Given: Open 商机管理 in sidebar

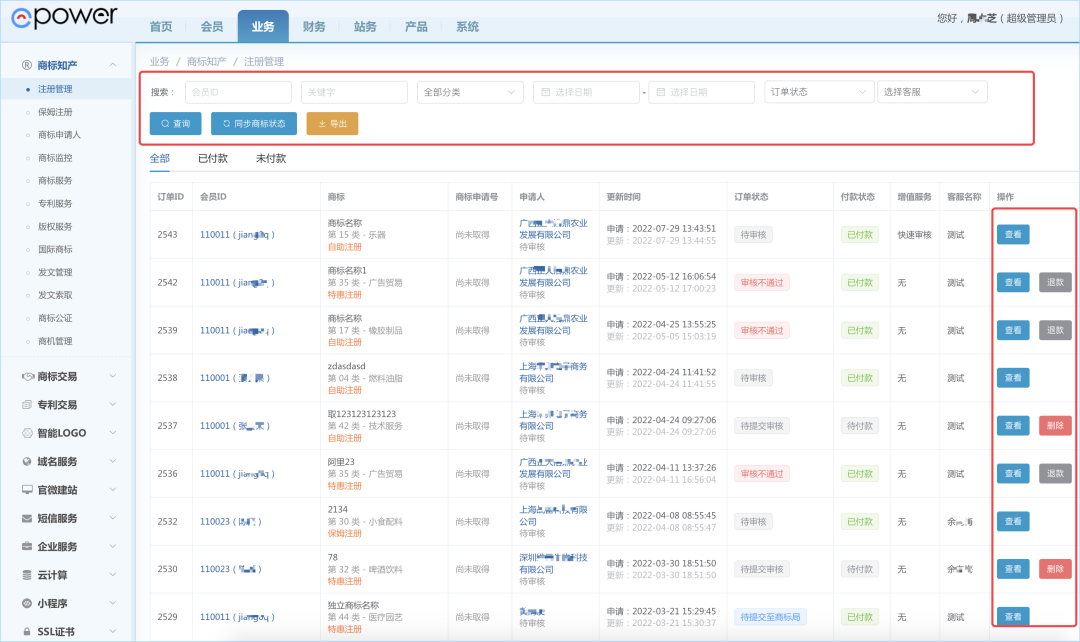Looking at the screenshot, I should (55, 341).
